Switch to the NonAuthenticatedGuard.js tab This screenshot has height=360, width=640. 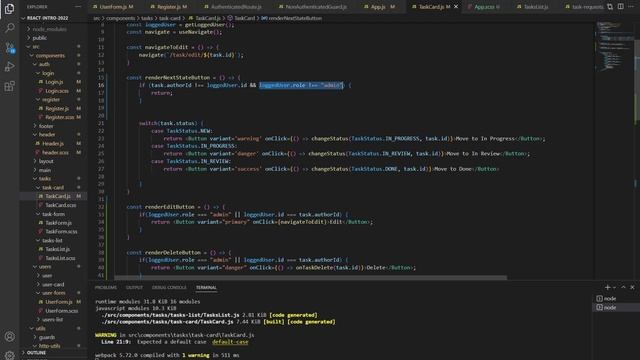tap(316, 7)
